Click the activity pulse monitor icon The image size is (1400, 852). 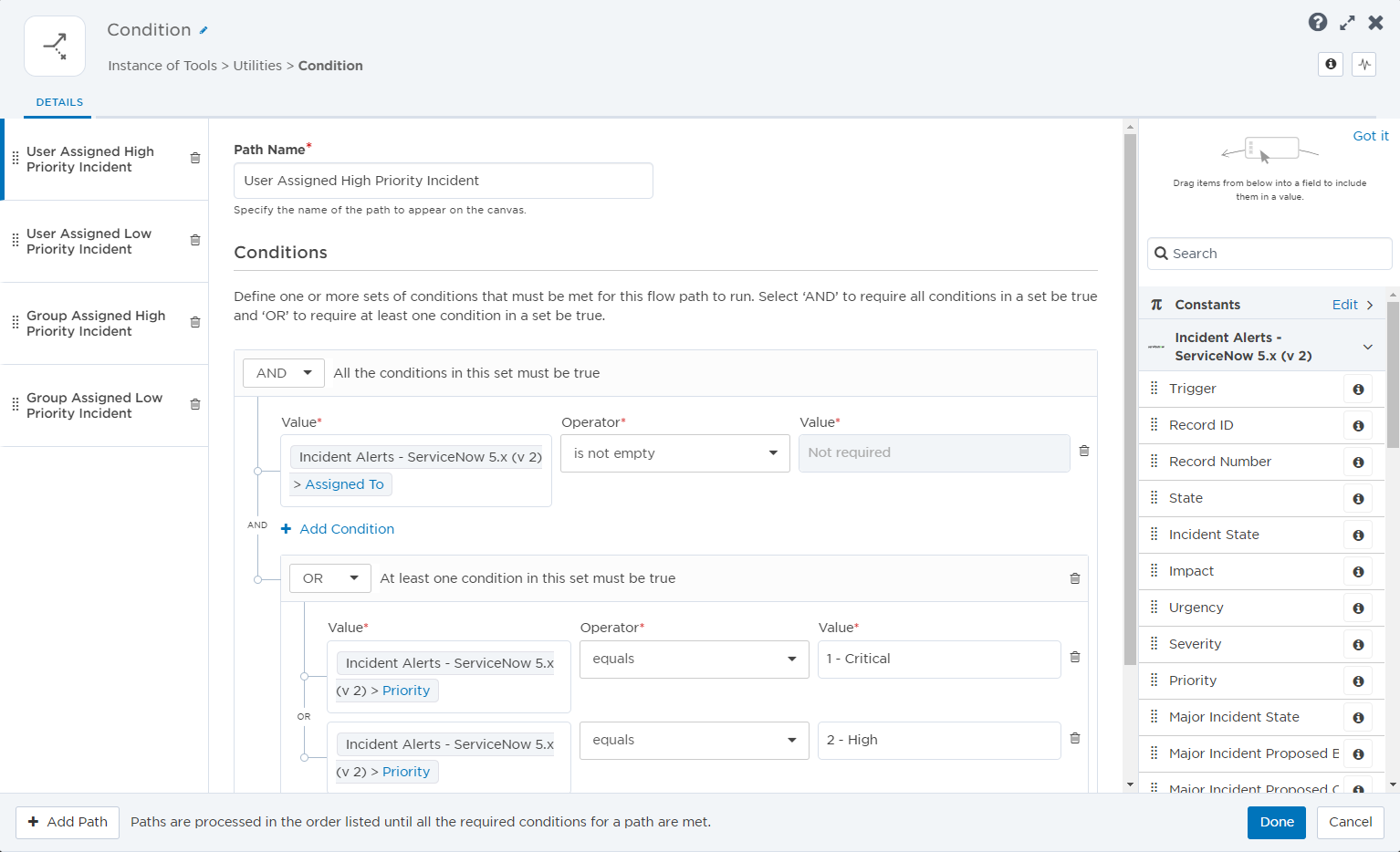(1363, 64)
